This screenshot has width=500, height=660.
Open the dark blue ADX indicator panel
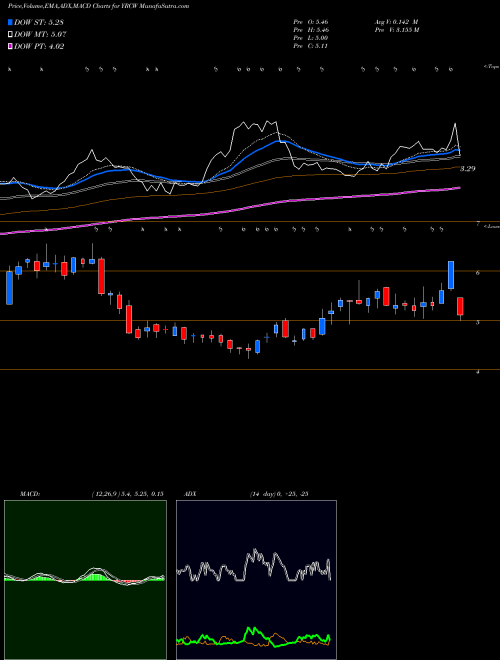(x=256, y=580)
